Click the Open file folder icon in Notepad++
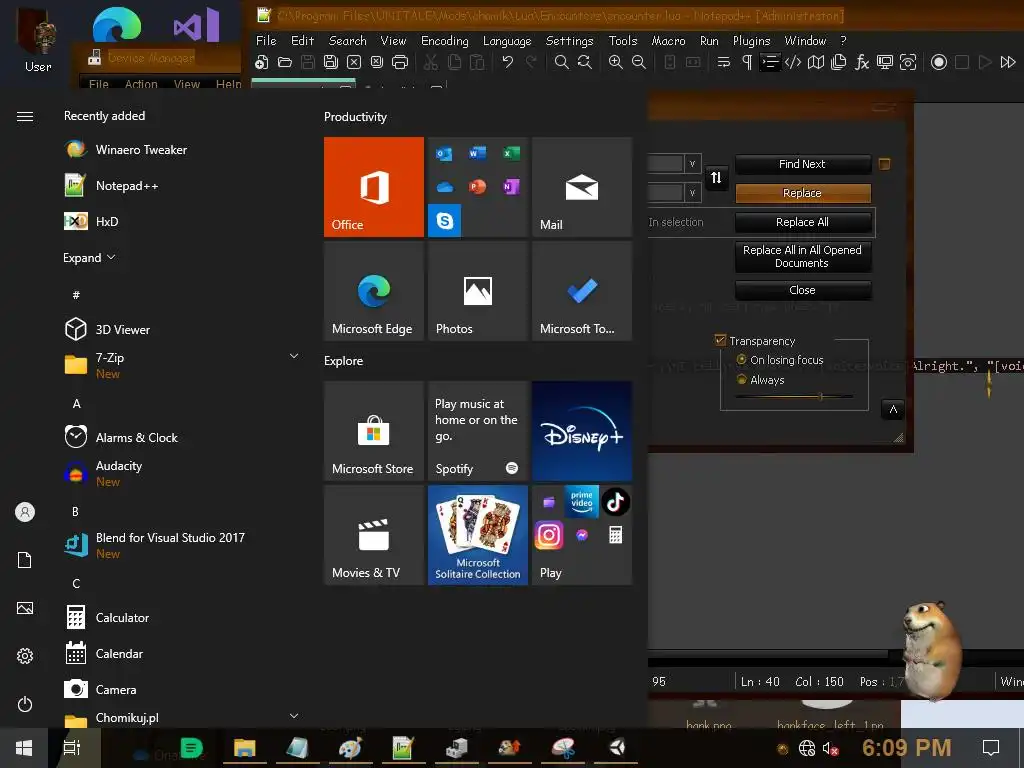Screen dimensions: 1024x768 tap(285, 62)
